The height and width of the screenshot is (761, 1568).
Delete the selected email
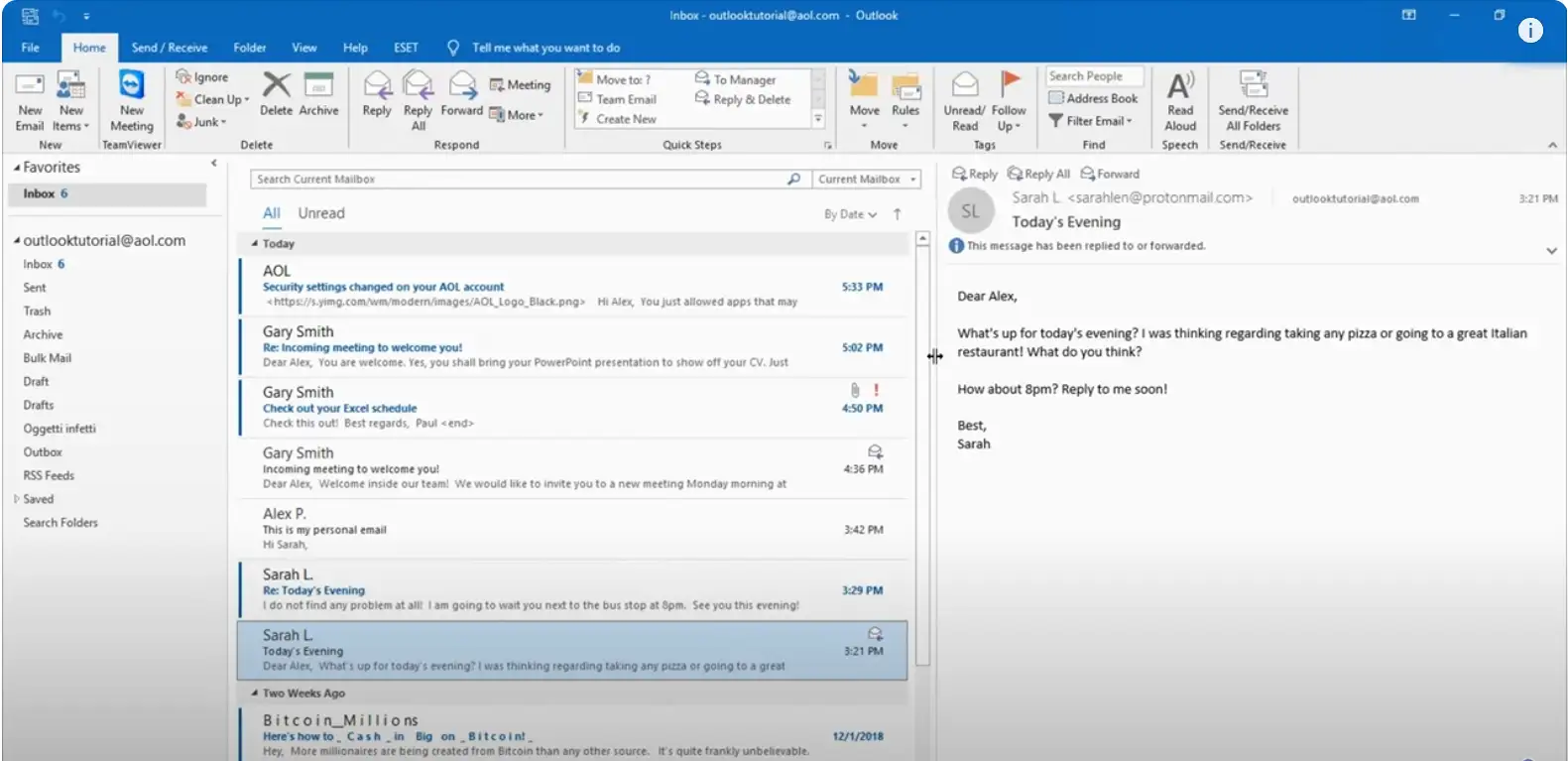click(x=276, y=94)
